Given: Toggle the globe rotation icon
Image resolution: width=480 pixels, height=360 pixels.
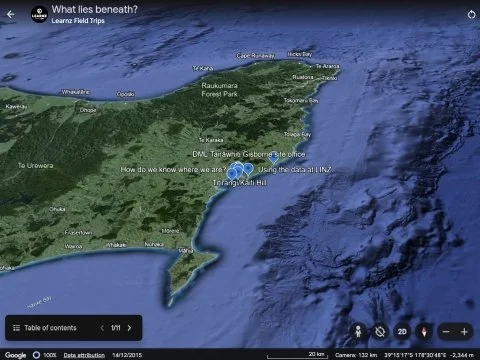Looking at the screenshot, I should coord(380,332).
